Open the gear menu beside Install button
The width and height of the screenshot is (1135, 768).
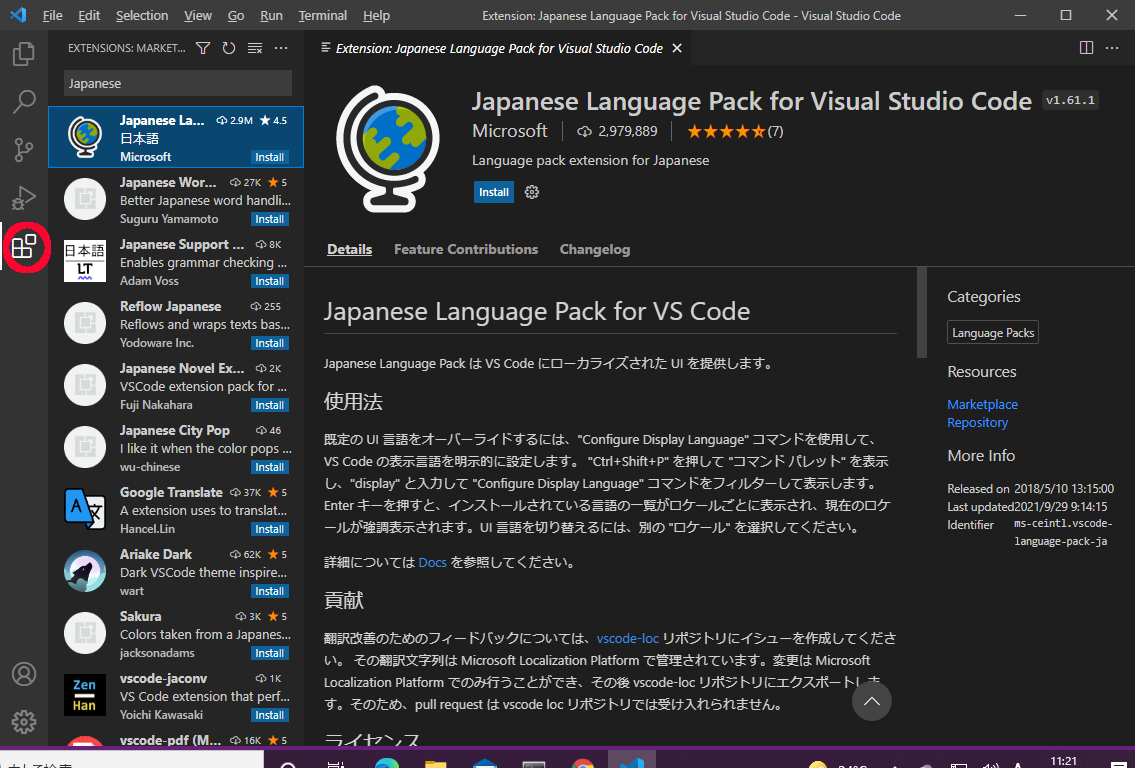click(x=532, y=192)
